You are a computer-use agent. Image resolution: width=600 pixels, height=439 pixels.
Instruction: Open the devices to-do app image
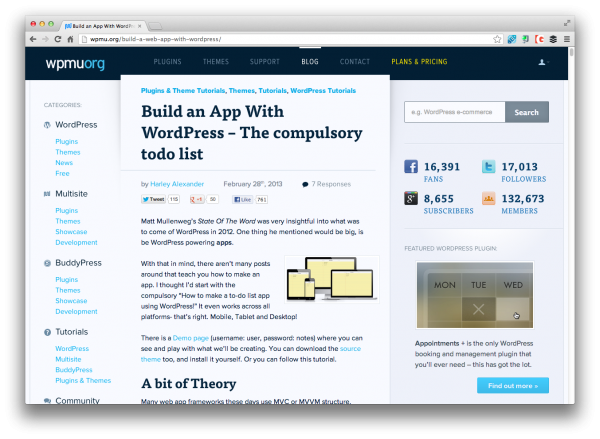332,279
